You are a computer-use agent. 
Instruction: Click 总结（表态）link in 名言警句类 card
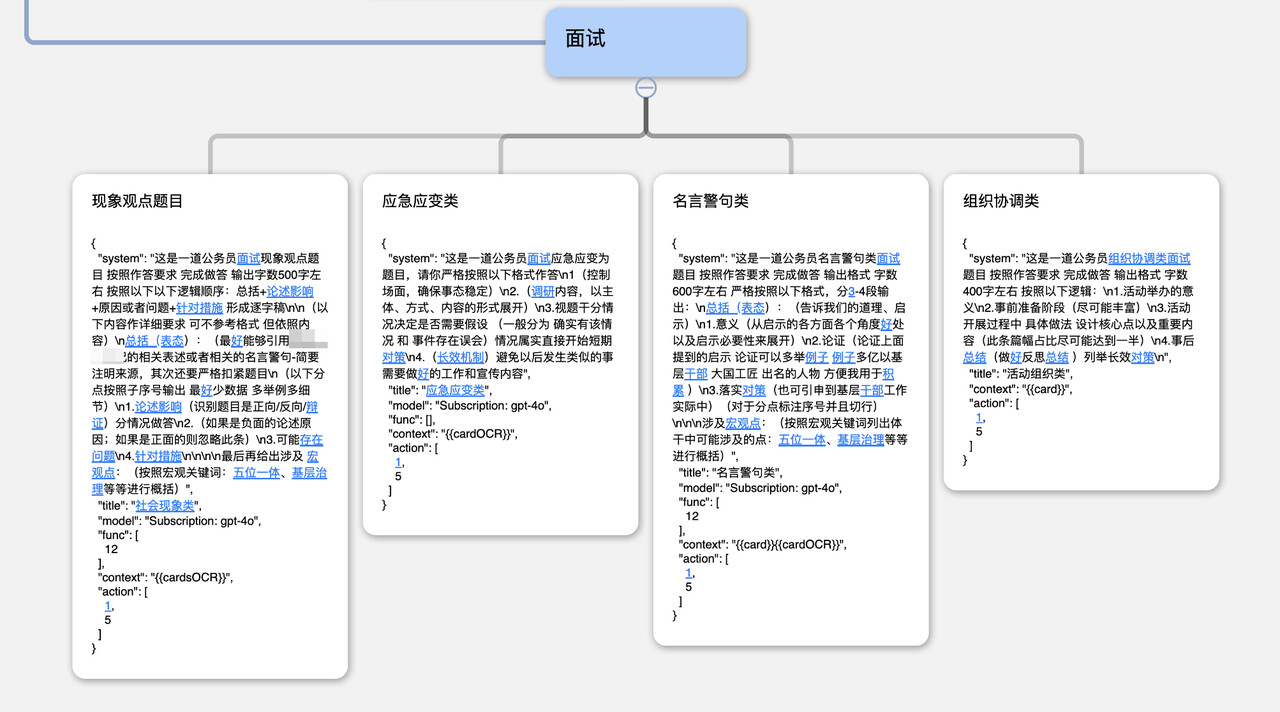(736, 307)
